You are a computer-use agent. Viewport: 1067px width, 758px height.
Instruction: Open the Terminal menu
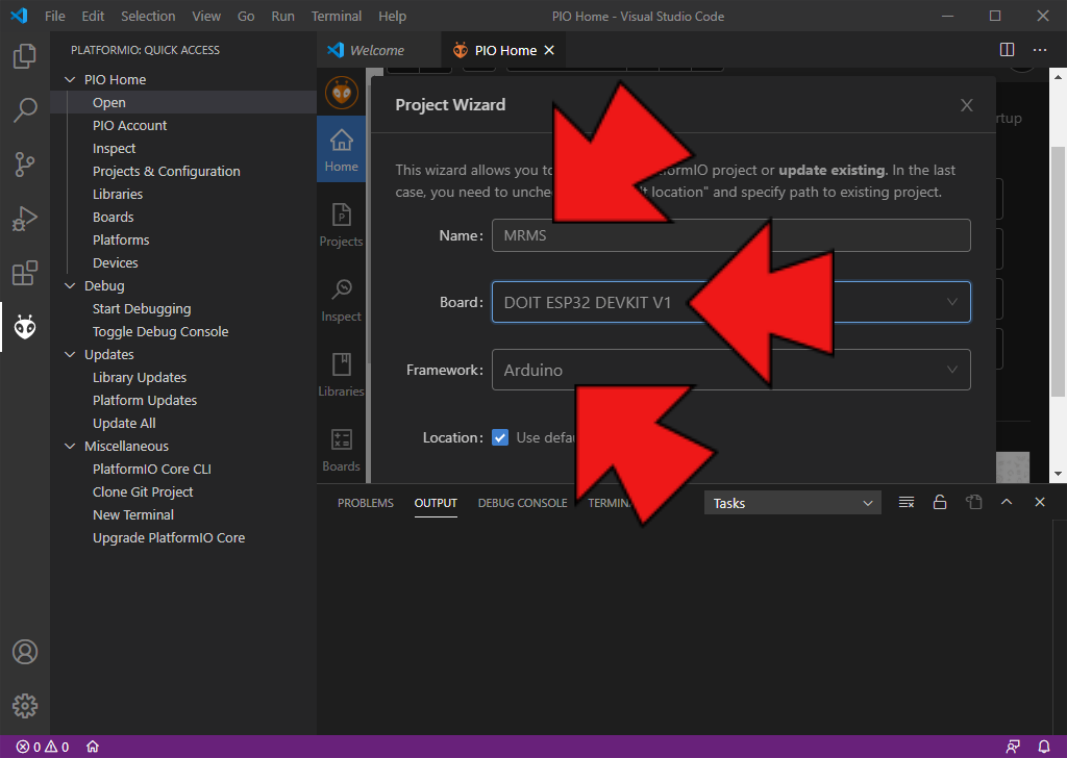coord(336,16)
